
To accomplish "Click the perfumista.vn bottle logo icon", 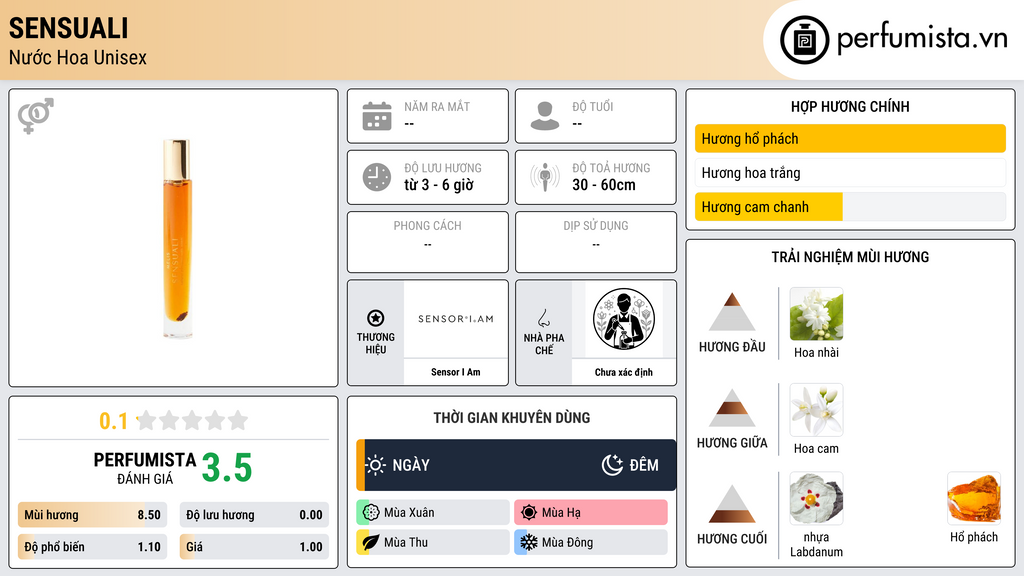I will click(804, 40).
